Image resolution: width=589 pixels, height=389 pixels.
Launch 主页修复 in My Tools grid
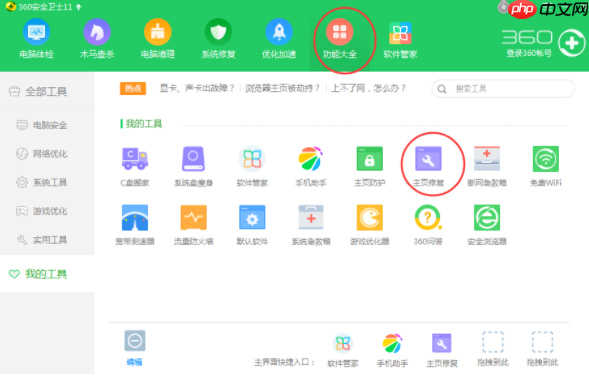coord(428,166)
